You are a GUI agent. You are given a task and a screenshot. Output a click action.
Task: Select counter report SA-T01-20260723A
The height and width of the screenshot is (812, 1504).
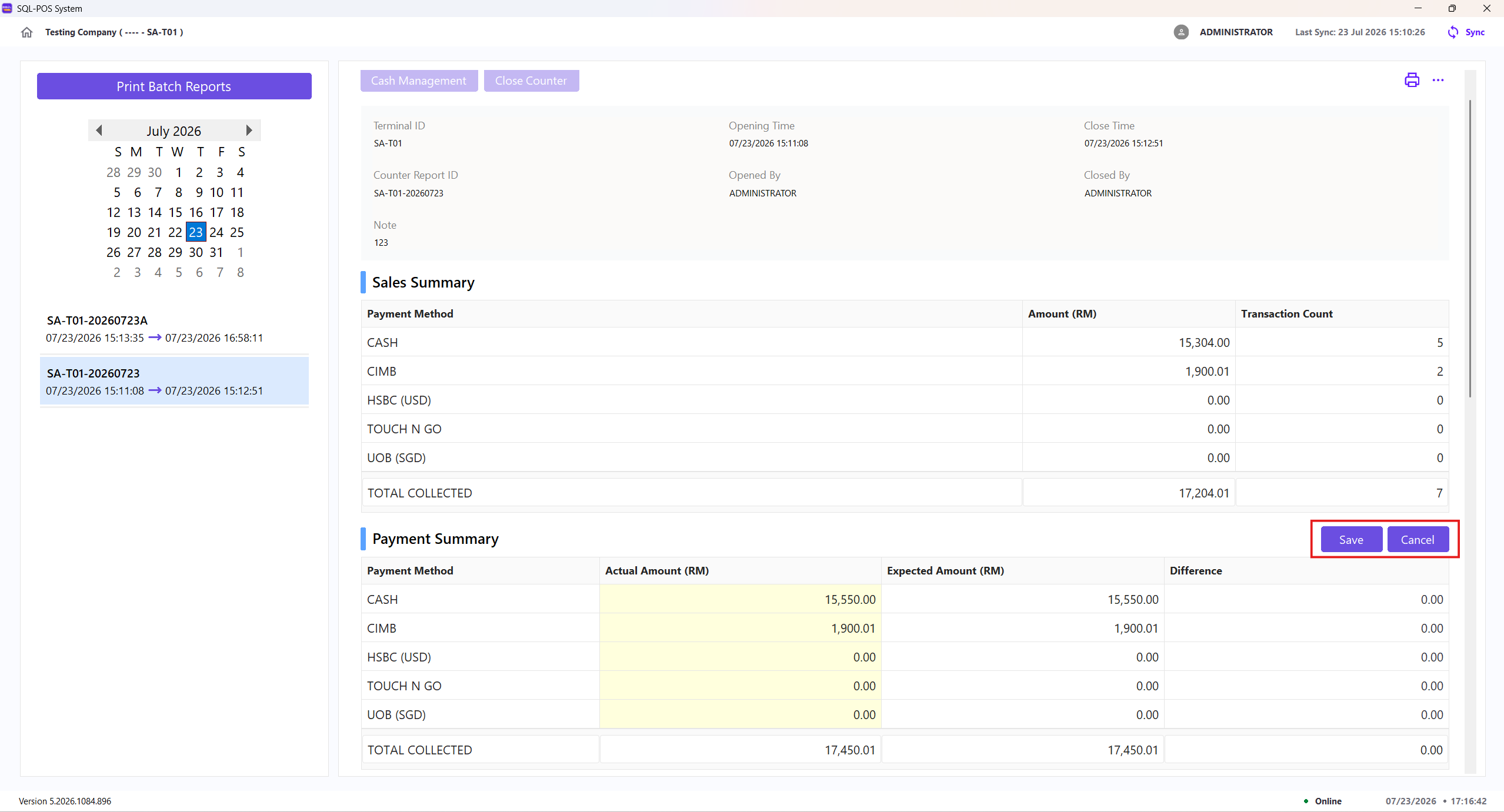pyautogui.click(x=174, y=329)
